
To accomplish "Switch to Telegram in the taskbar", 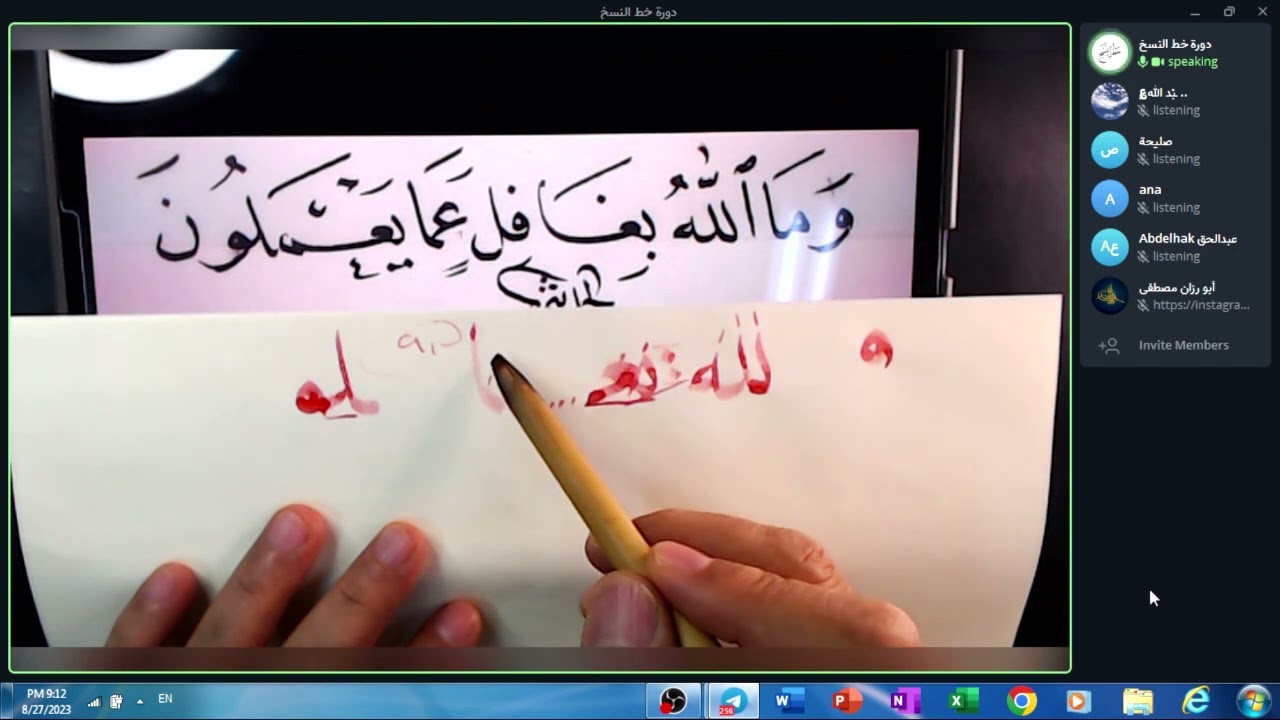I will pyautogui.click(x=733, y=701).
